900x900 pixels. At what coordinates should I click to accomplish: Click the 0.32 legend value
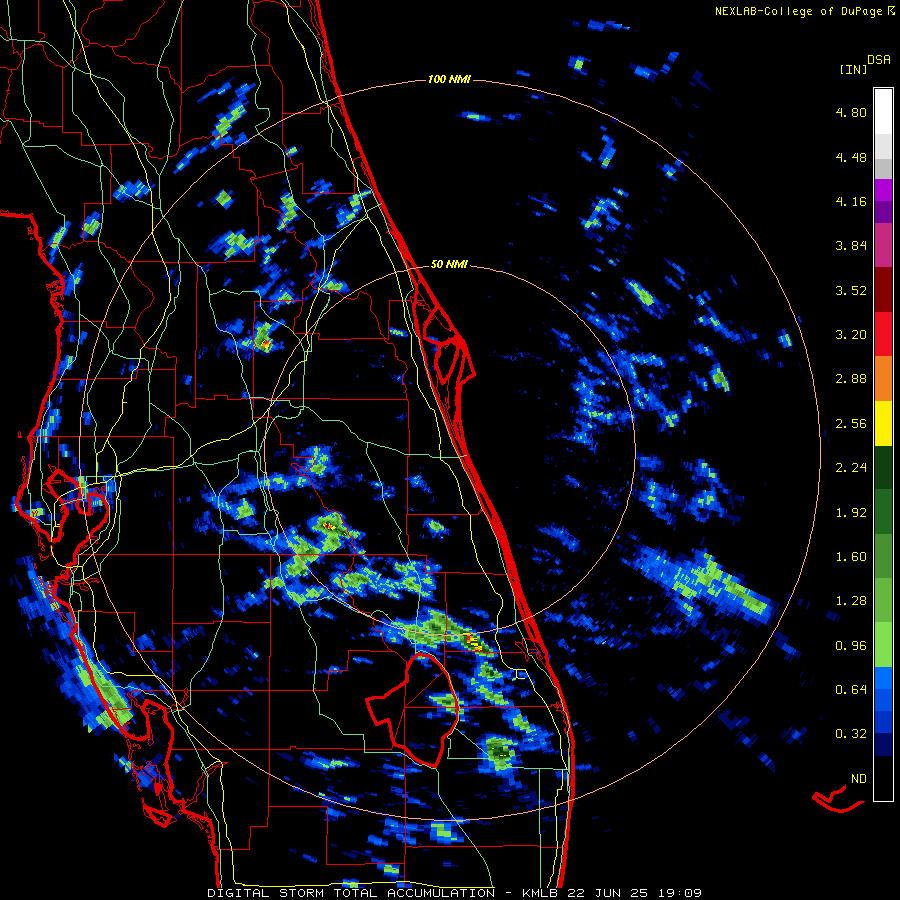(x=851, y=734)
